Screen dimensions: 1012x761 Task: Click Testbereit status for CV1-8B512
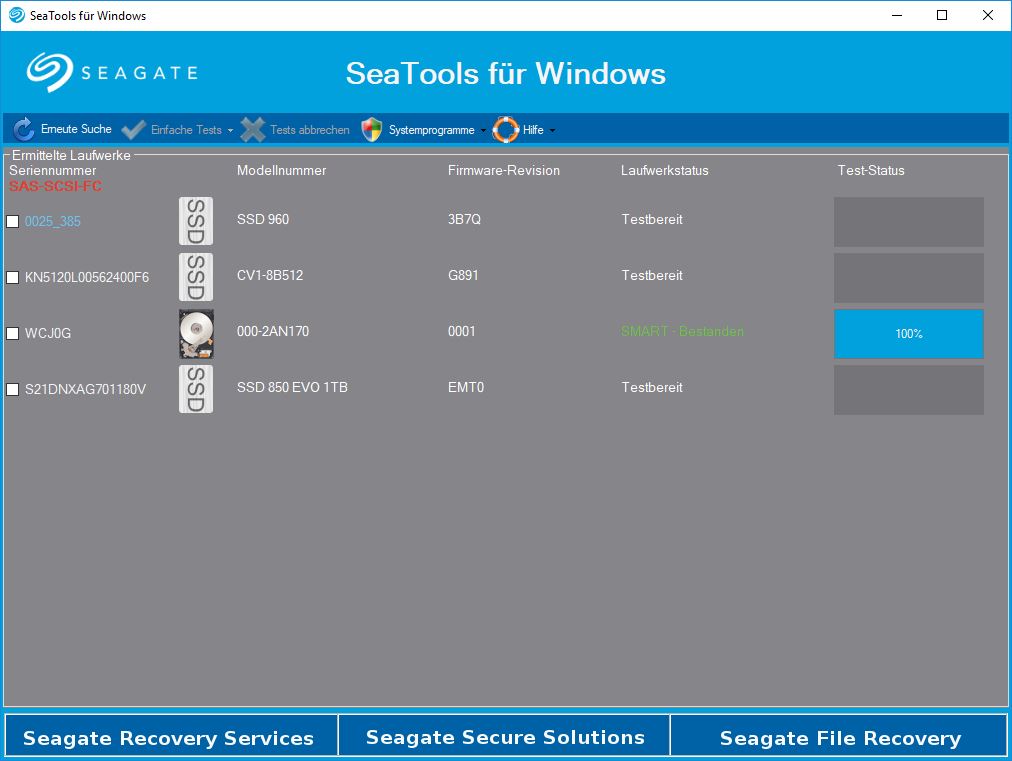[x=652, y=275]
